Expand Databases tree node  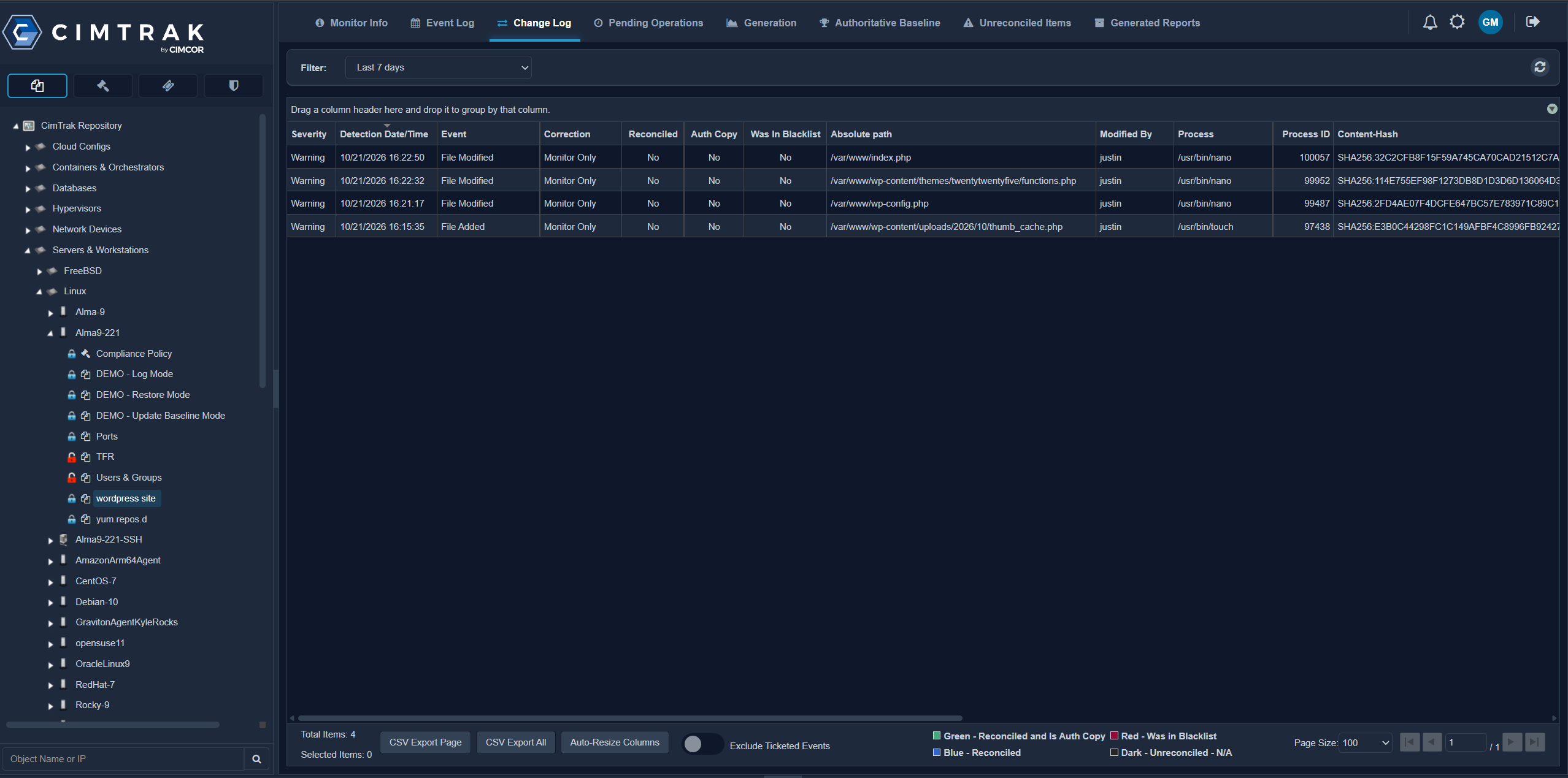coord(28,189)
